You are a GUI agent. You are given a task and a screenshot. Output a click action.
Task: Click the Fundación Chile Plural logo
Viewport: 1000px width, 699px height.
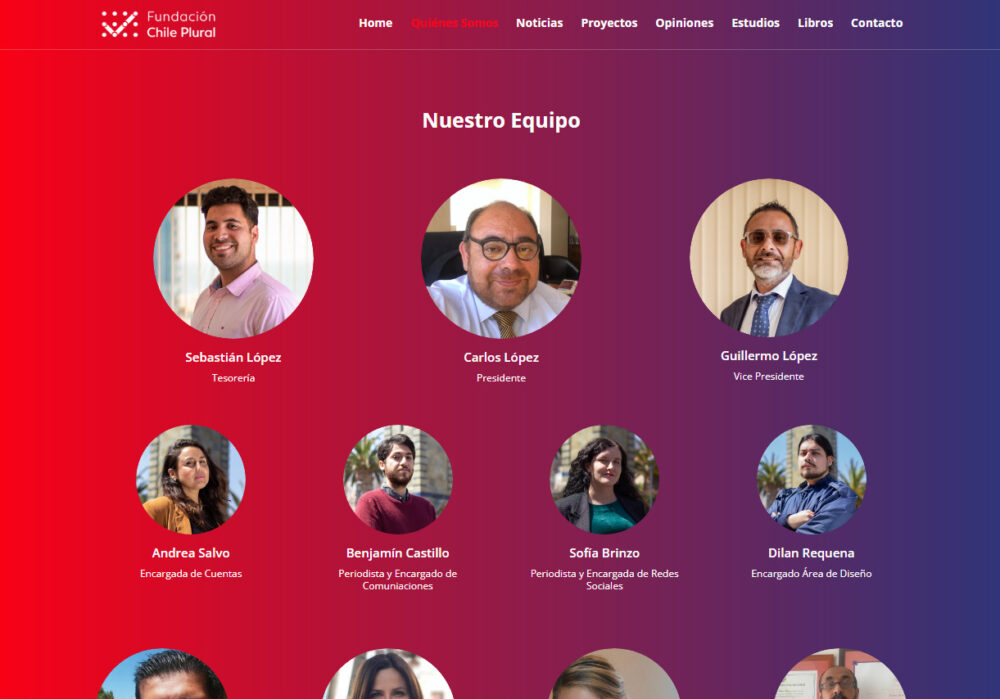point(159,24)
